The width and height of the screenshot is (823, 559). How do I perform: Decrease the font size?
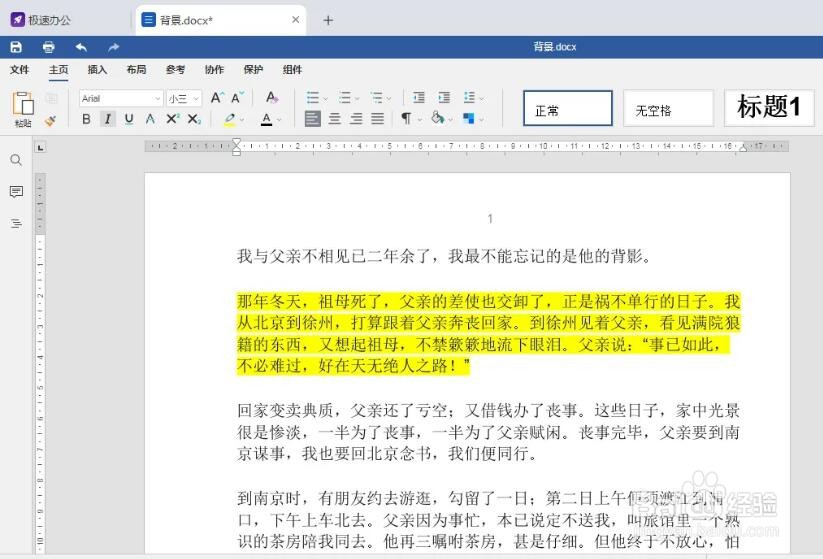[237, 98]
